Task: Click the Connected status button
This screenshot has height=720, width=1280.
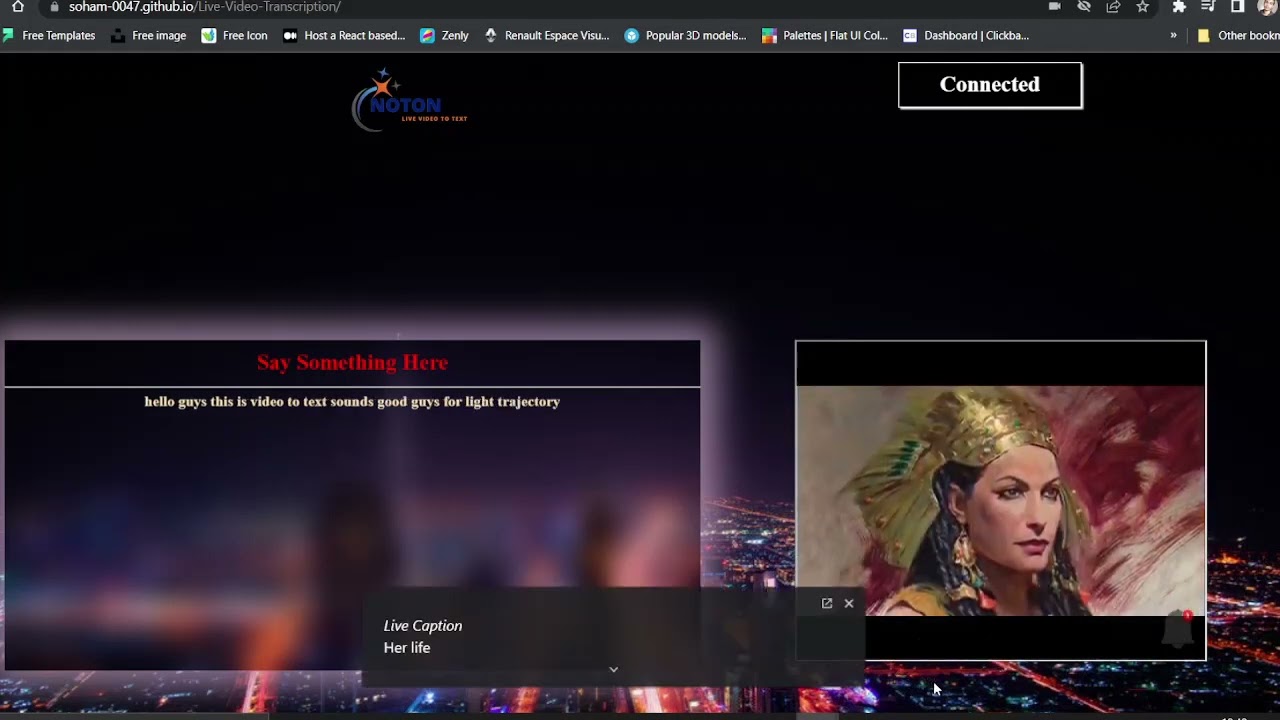Action: (990, 85)
